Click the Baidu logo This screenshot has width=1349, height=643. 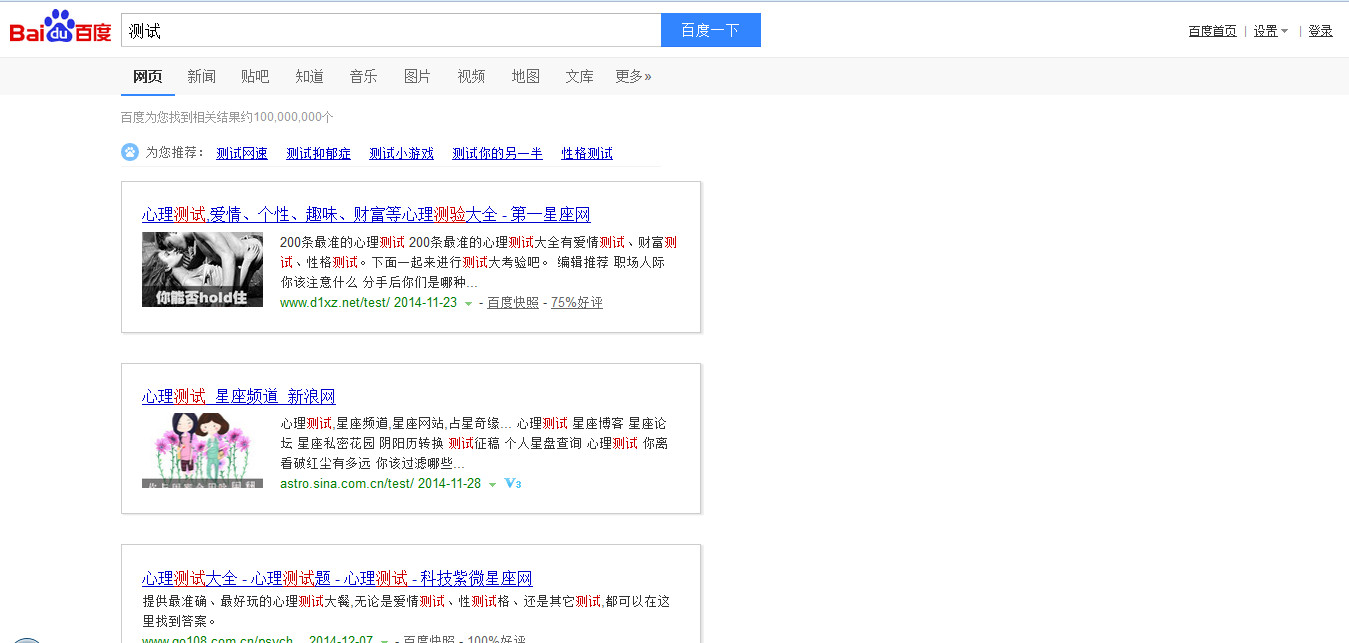point(60,28)
